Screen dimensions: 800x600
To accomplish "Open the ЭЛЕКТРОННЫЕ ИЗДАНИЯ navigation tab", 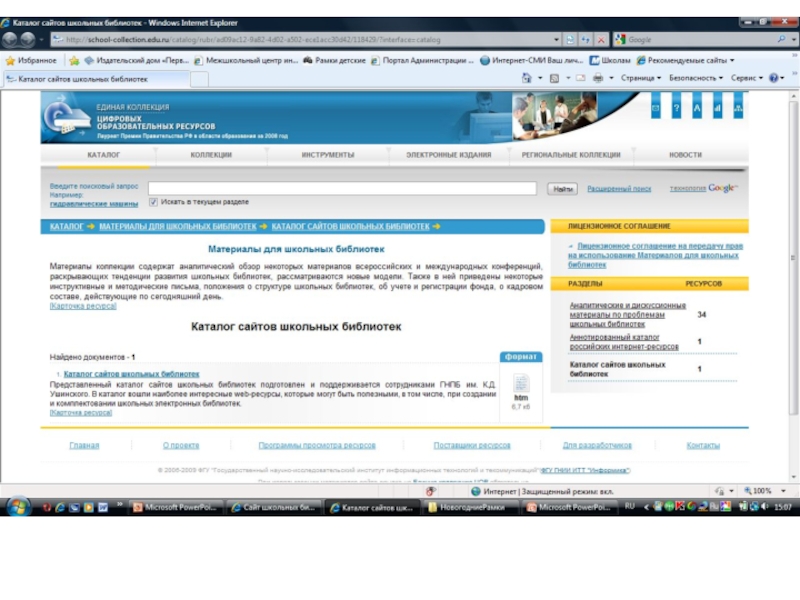I will pyautogui.click(x=448, y=155).
